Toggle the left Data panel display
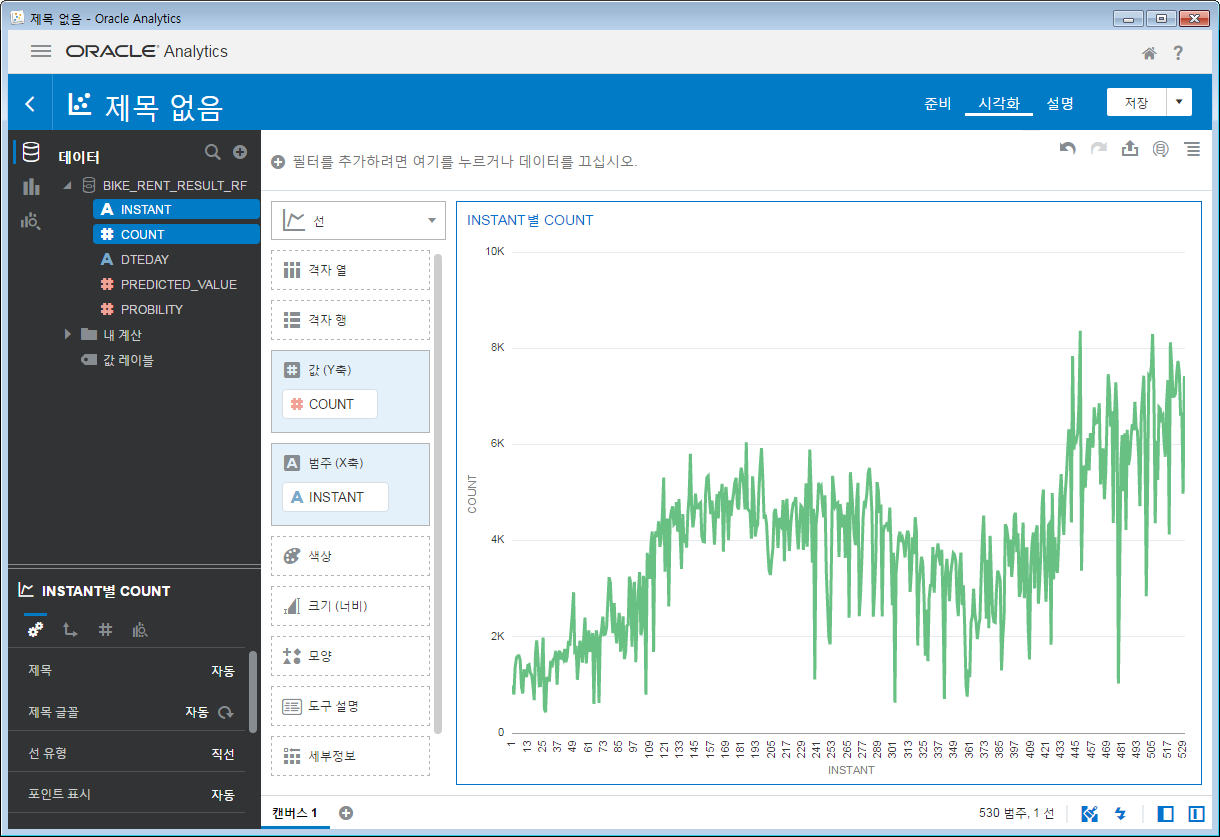Viewport: 1220px width, 837px height. pos(1166,814)
